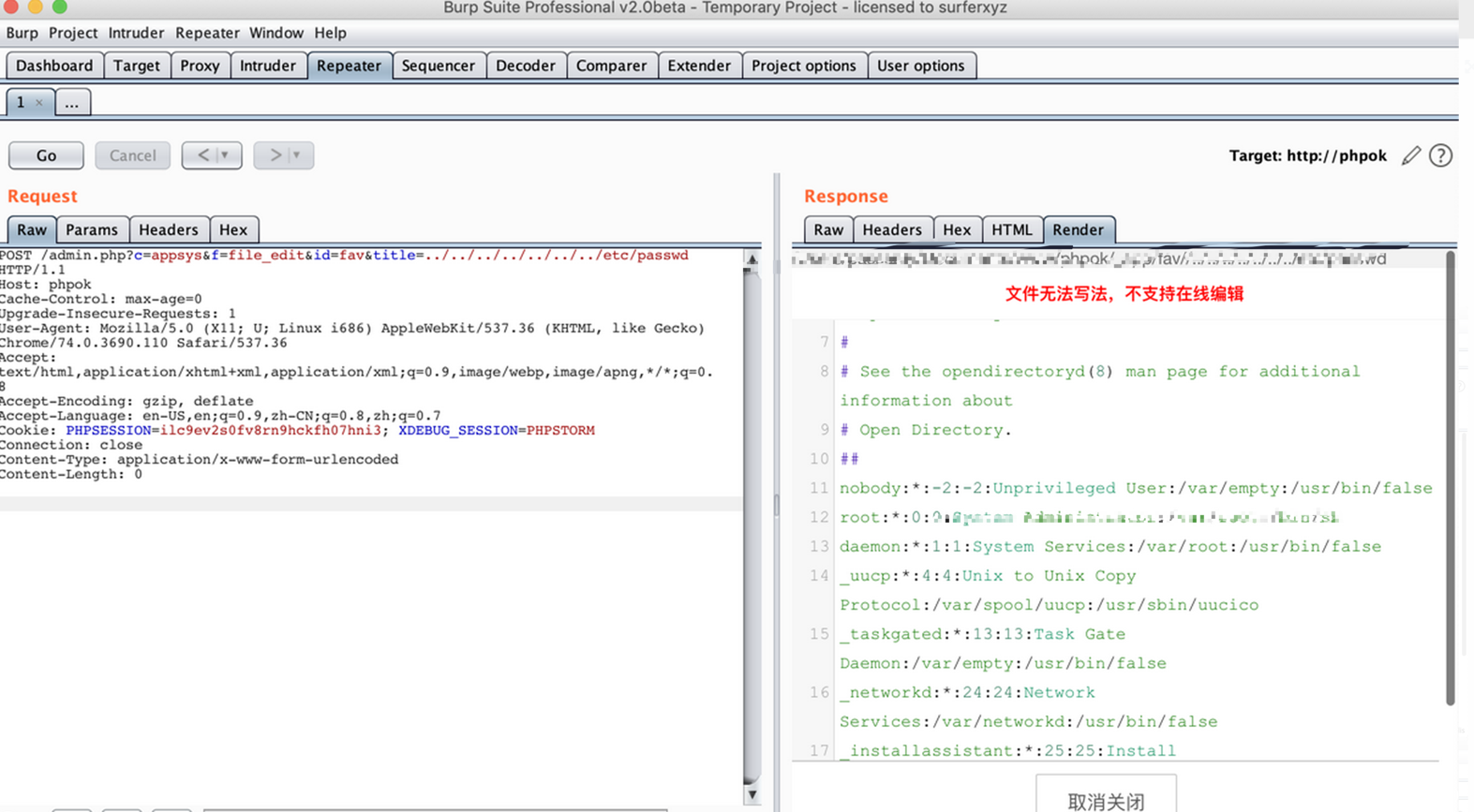Select the Request Headers tab

(x=169, y=229)
